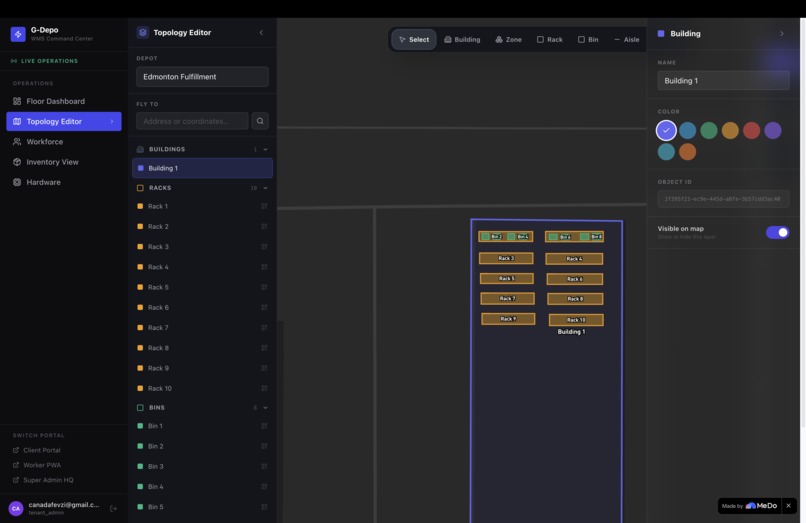Collapse the Bins section chevron
The width and height of the screenshot is (806, 523).
point(265,408)
